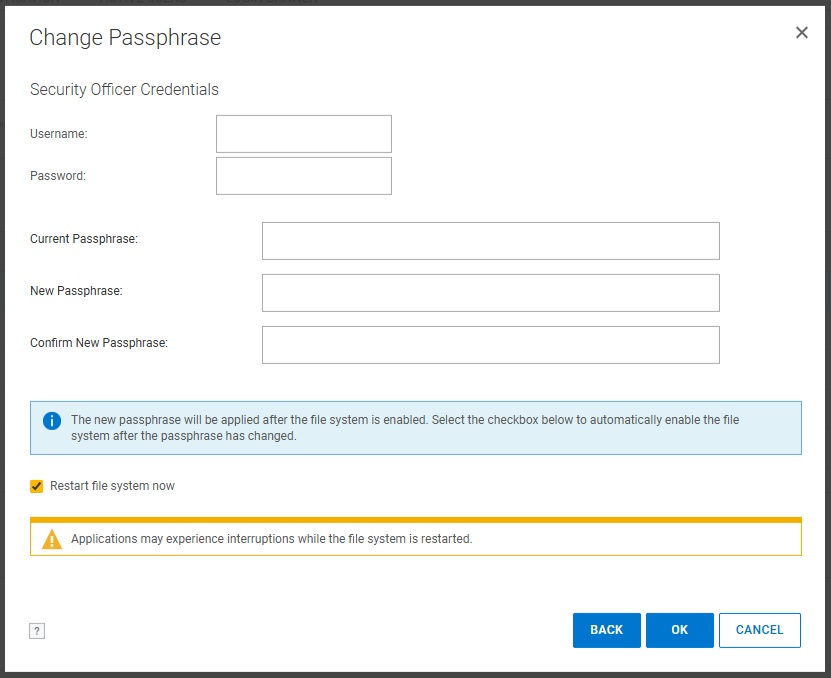Click the Confirm New Passphrase field

[490, 344]
